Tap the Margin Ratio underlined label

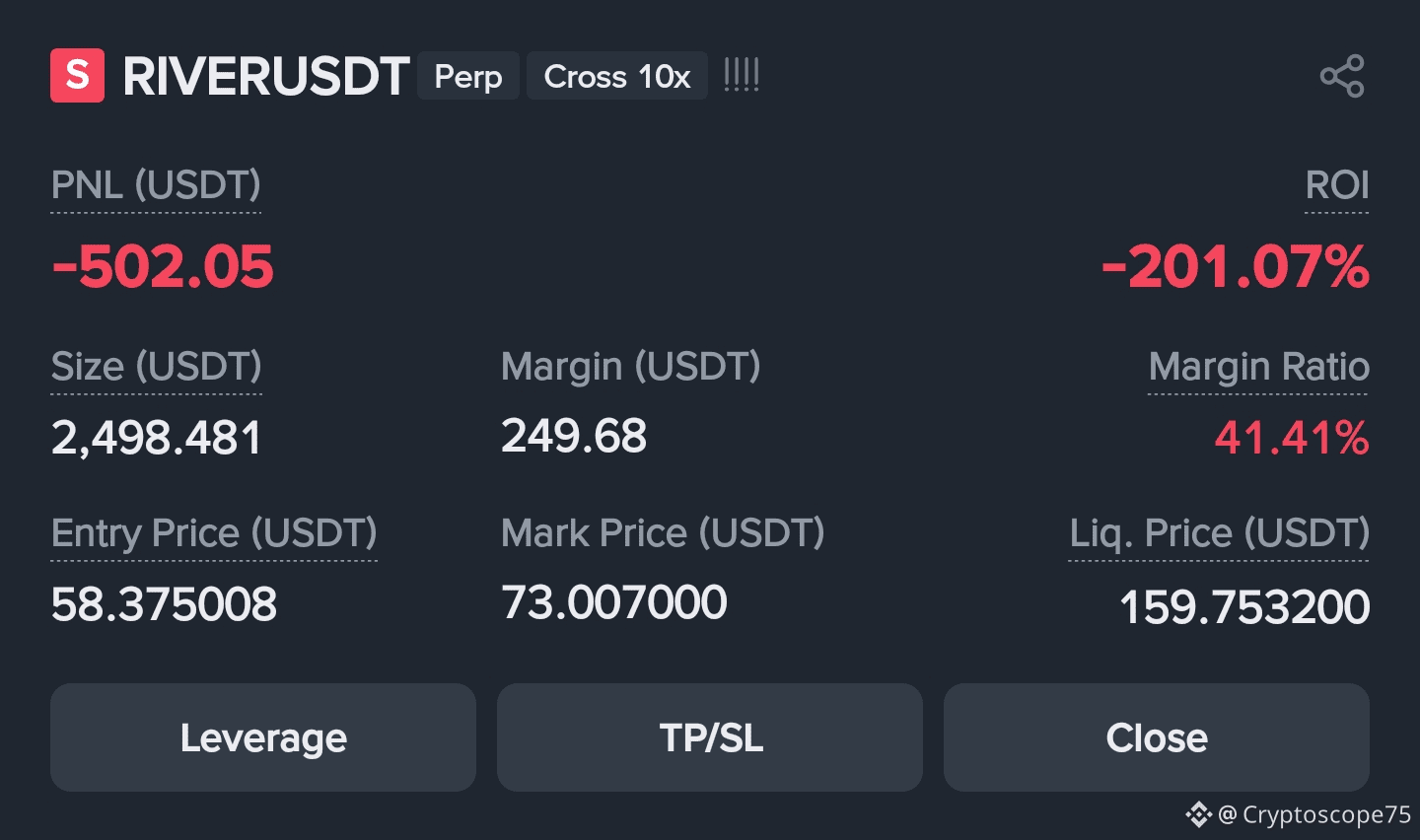[x=1258, y=367]
